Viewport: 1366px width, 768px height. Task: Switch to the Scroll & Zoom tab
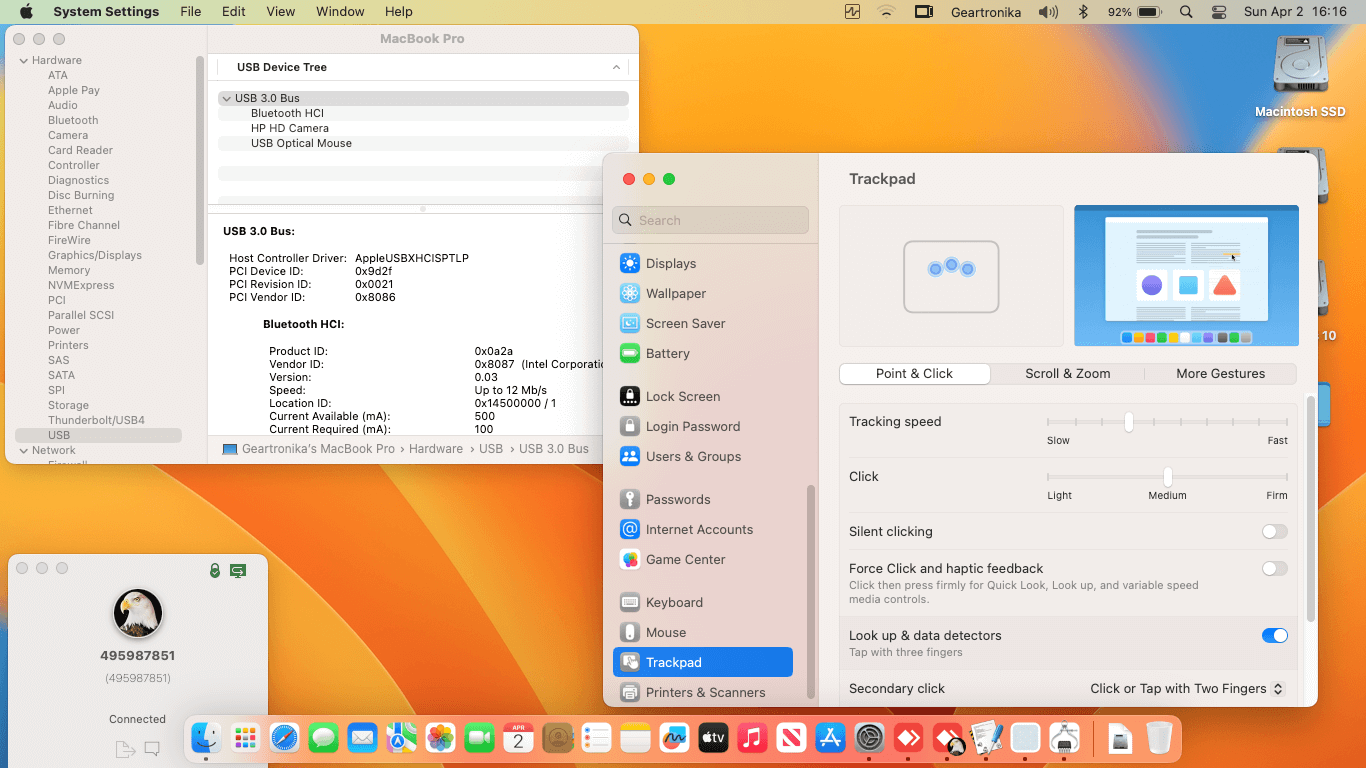(x=1068, y=374)
